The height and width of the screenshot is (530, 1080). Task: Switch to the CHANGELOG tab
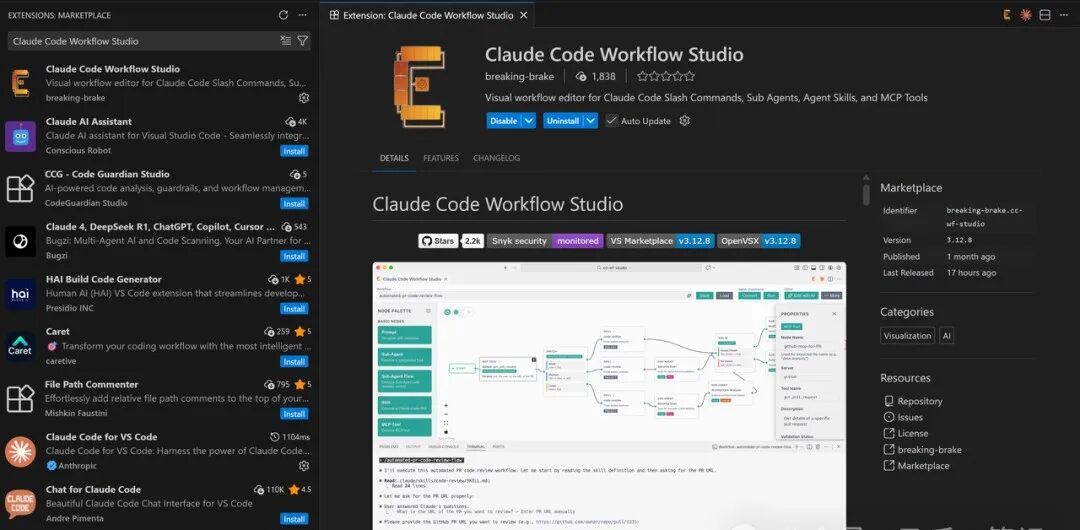click(x=497, y=159)
